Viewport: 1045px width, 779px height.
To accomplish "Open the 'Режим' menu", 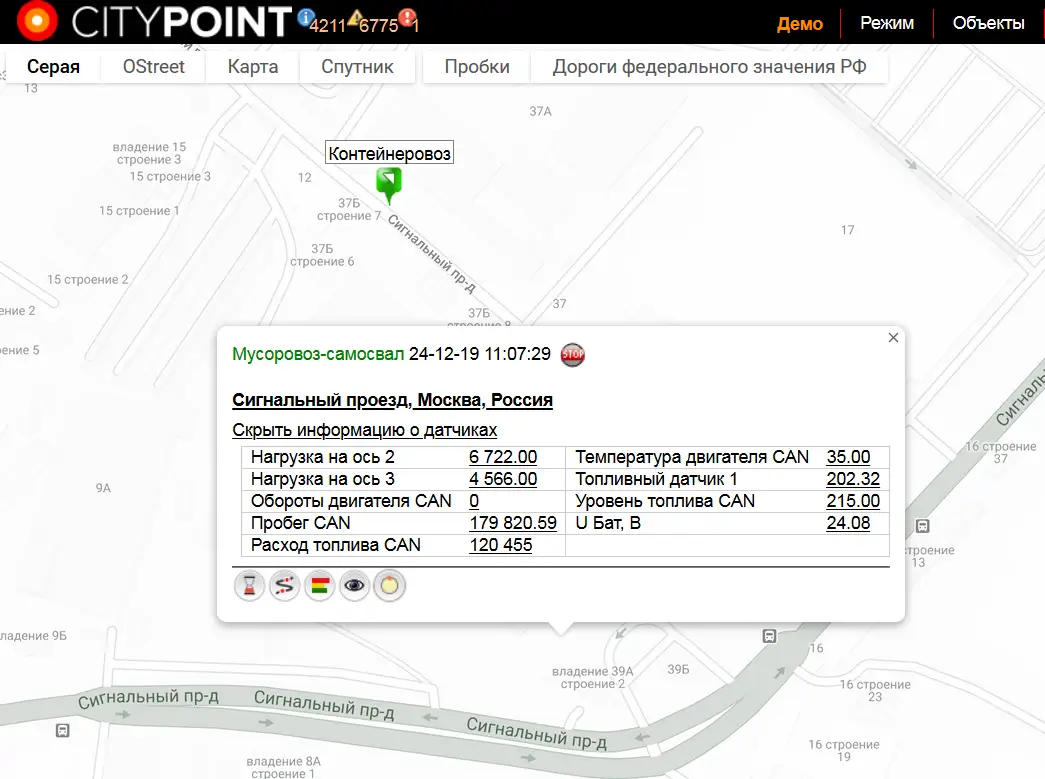I will 886,23.
